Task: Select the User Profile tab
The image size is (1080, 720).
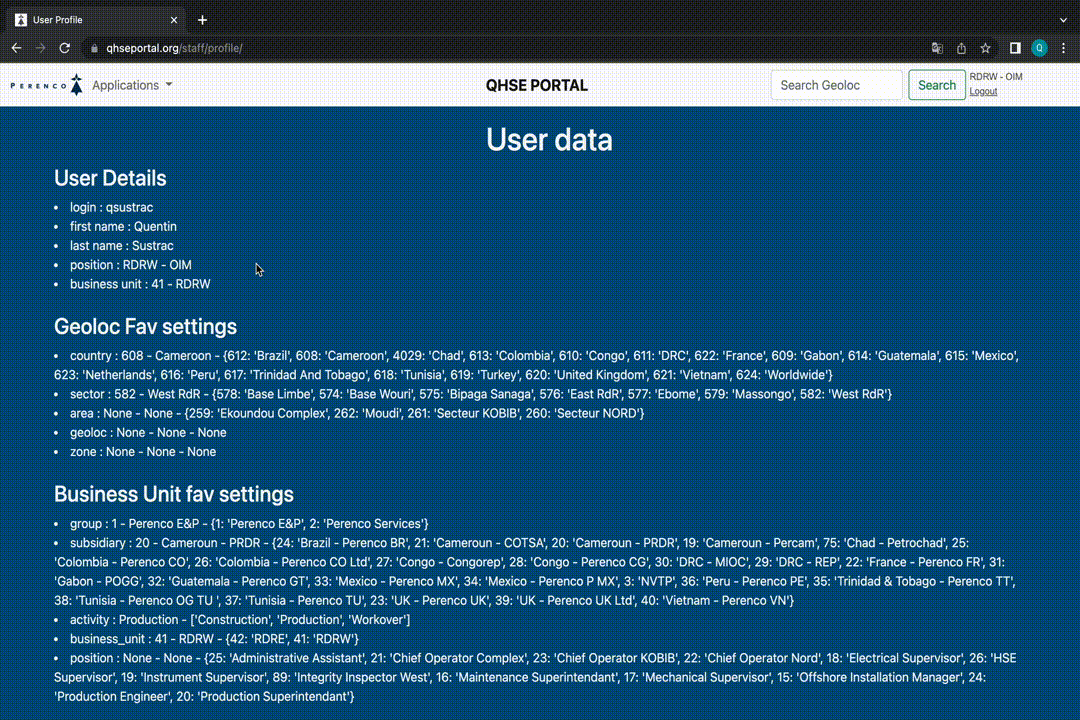Action: coord(95,20)
